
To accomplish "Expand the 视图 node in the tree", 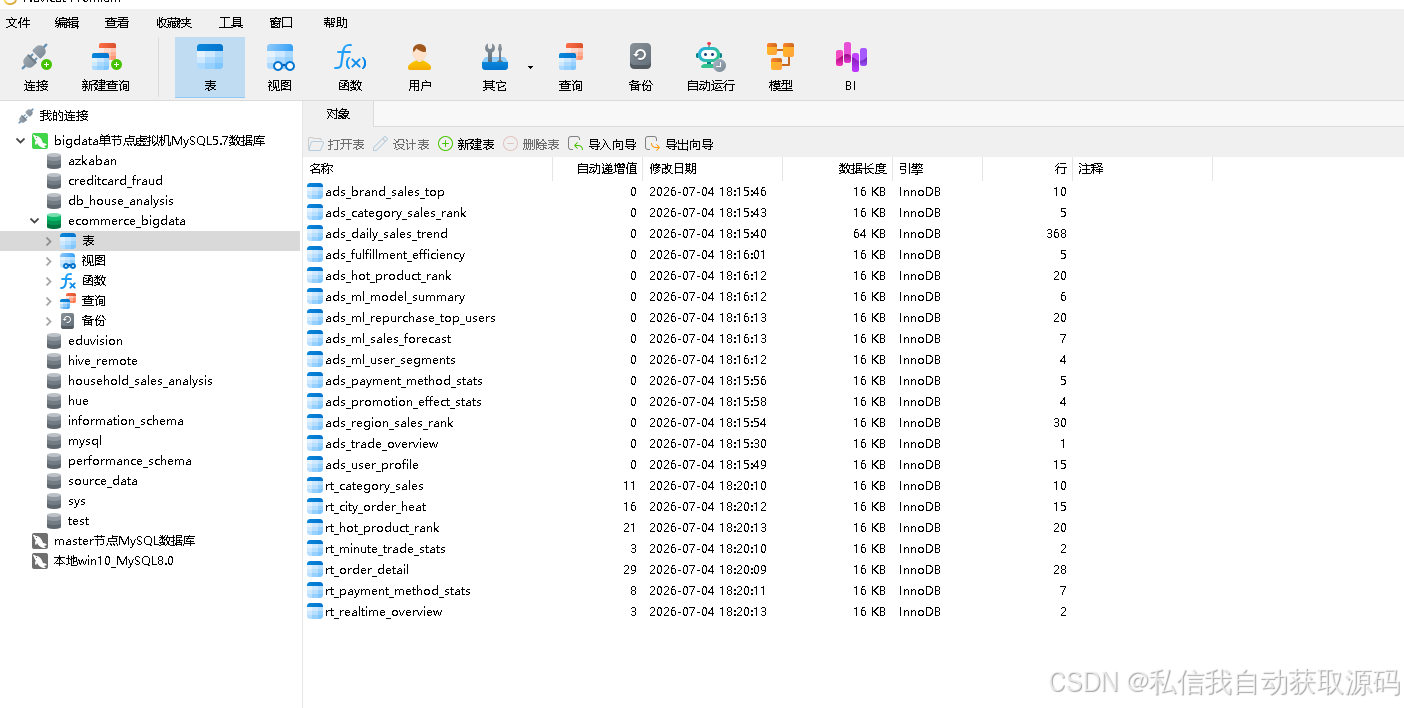I will point(48,261).
